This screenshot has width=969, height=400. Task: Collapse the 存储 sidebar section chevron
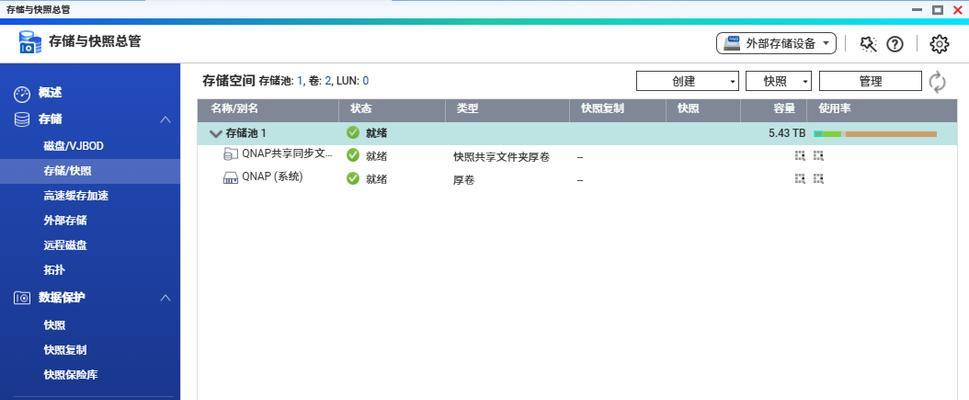coord(166,119)
